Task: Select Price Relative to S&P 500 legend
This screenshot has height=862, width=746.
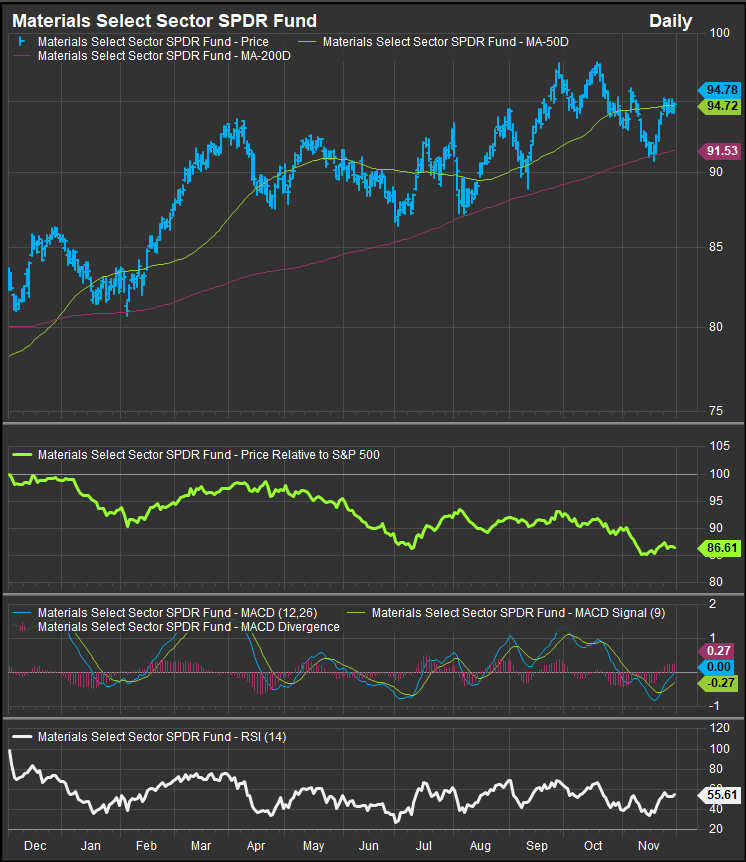Action: [x=208, y=455]
